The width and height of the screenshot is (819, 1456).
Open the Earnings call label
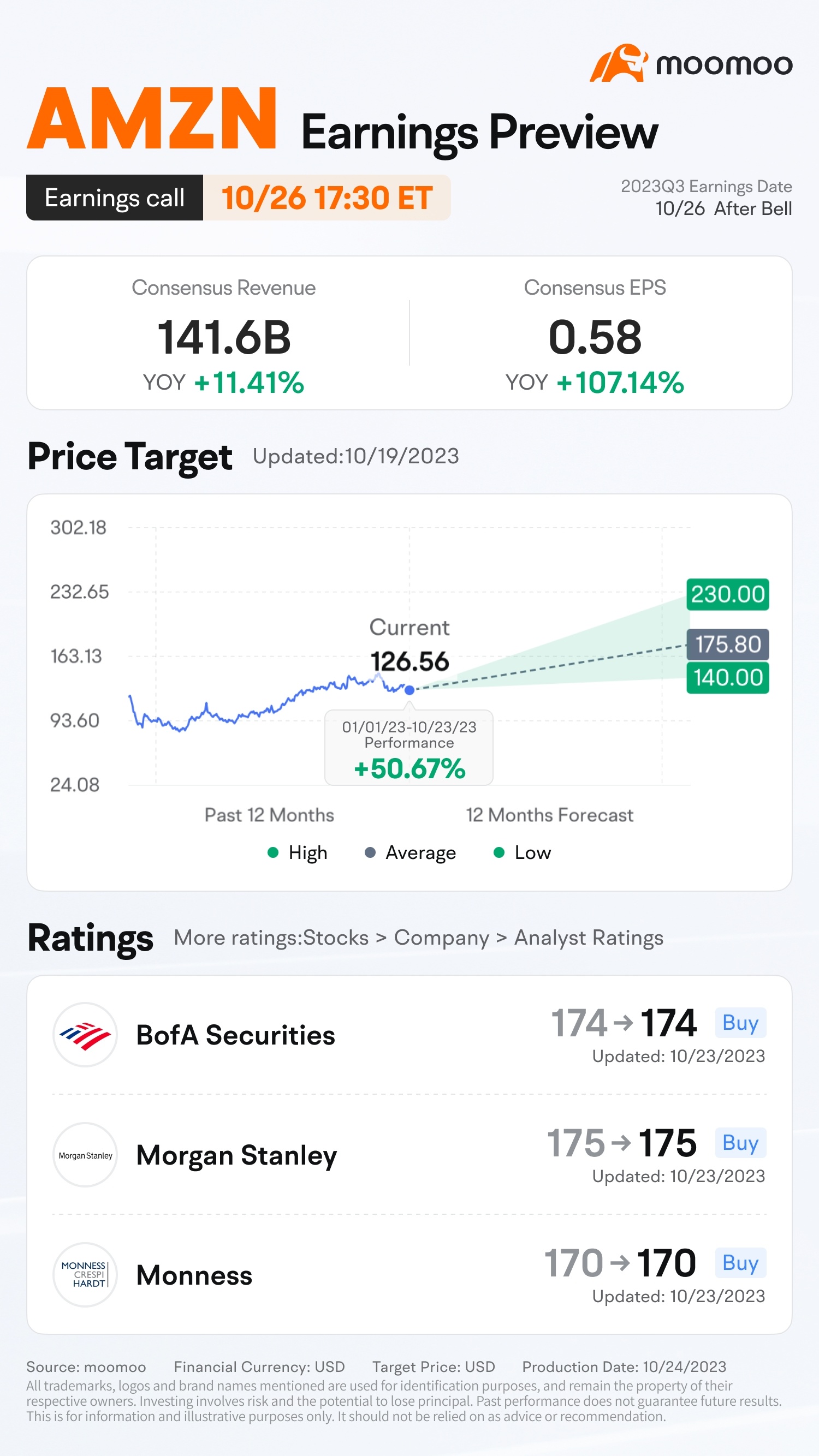pos(115,198)
